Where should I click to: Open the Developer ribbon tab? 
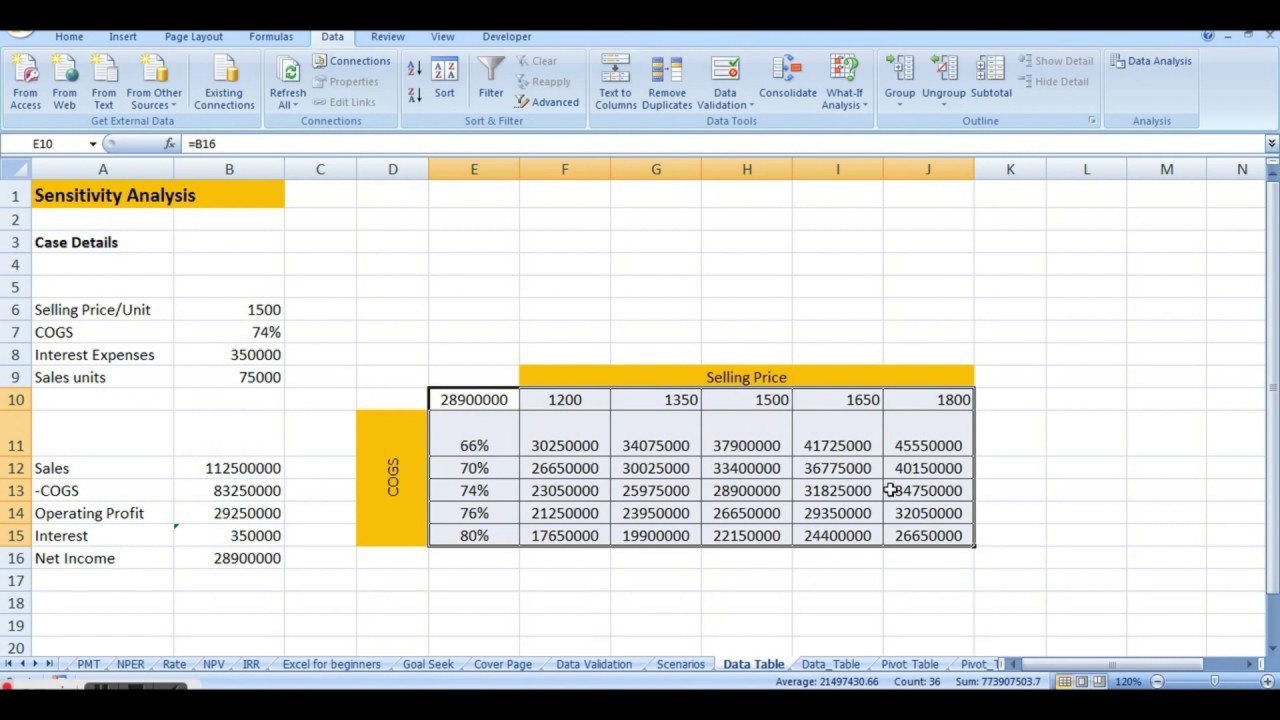[507, 37]
